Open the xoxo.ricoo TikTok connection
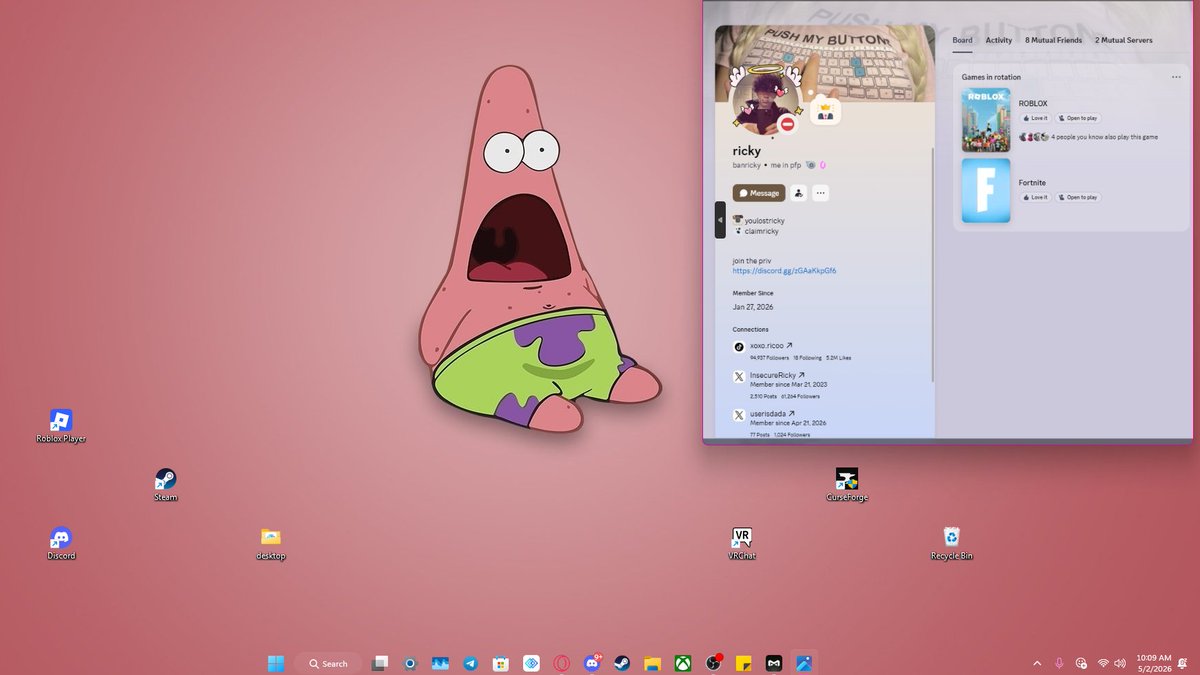 tap(771, 346)
